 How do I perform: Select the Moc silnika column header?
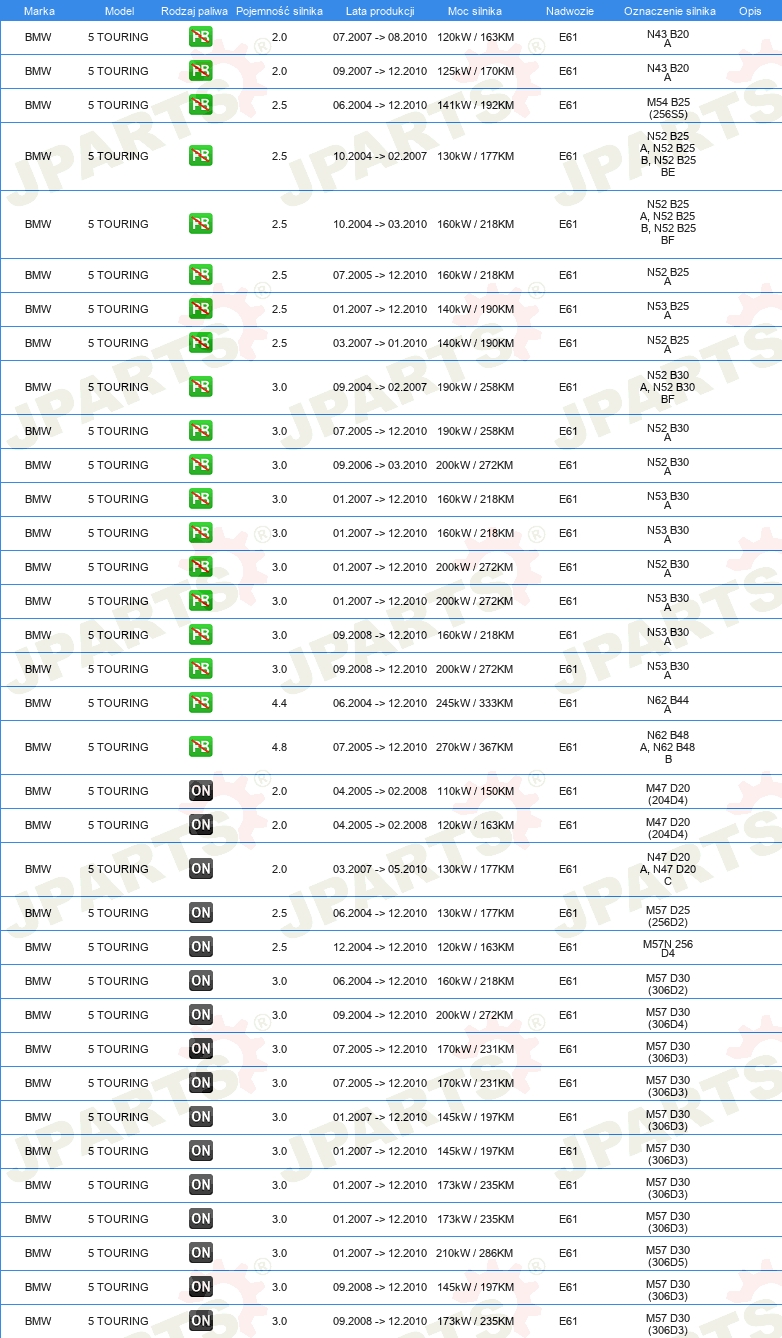click(475, 10)
